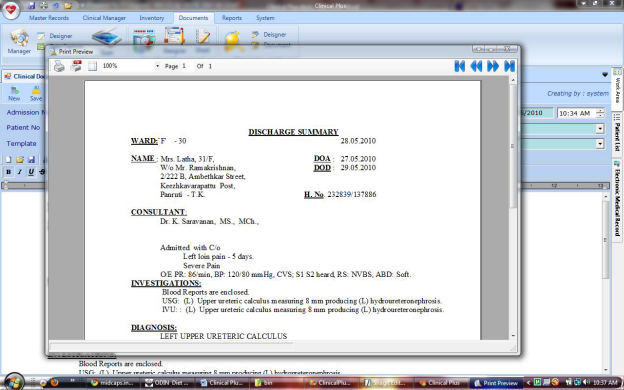Click 'Dr. K. Saravanan, MS., MCh.,' text
Screen dimensions: 624x390
(209, 221)
